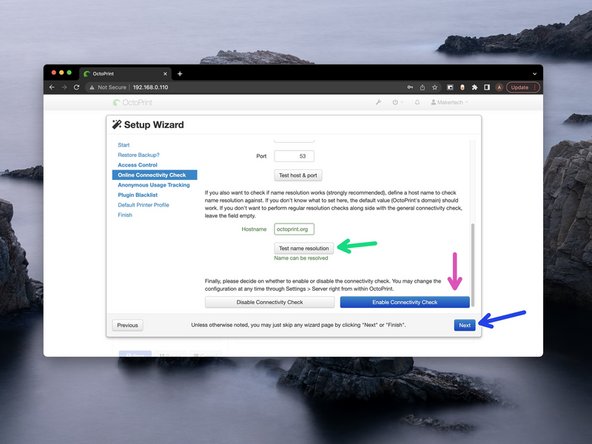Screen dimensions: 592x444
Task: Click Test name resolution button
Action: (304, 248)
